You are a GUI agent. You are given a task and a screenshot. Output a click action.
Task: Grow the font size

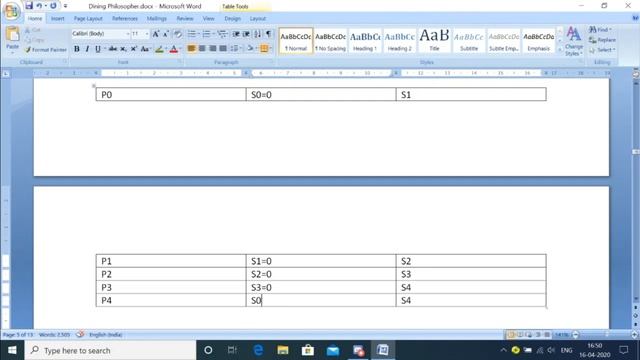point(156,34)
